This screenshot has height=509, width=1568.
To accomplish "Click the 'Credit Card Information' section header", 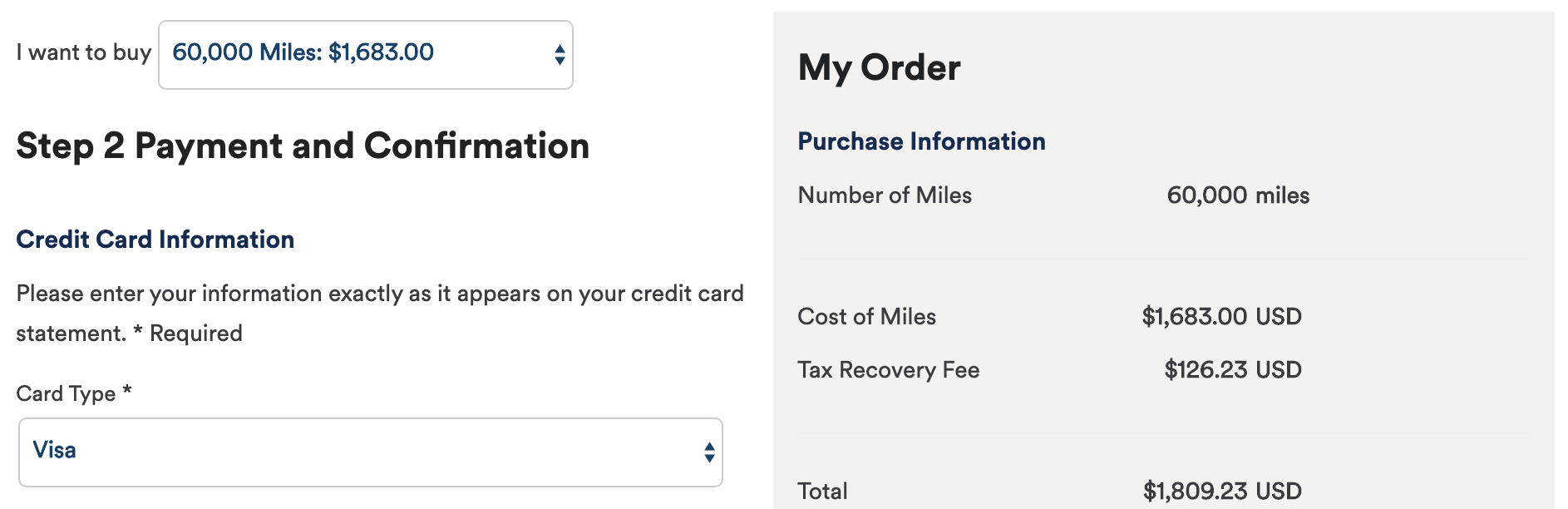I will [x=155, y=240].
